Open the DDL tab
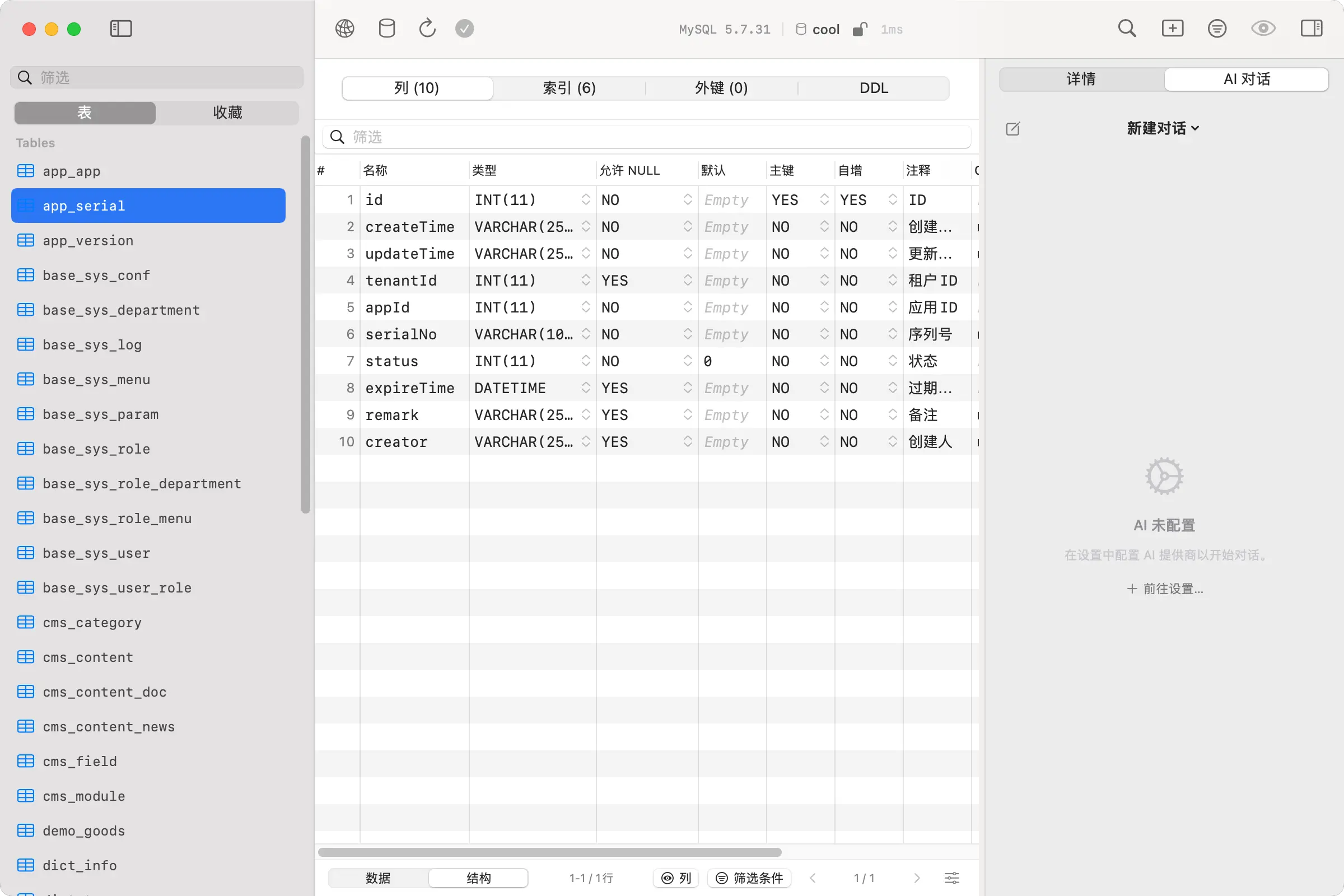Viewport: 1344px width, 896px height. [874, 88]
